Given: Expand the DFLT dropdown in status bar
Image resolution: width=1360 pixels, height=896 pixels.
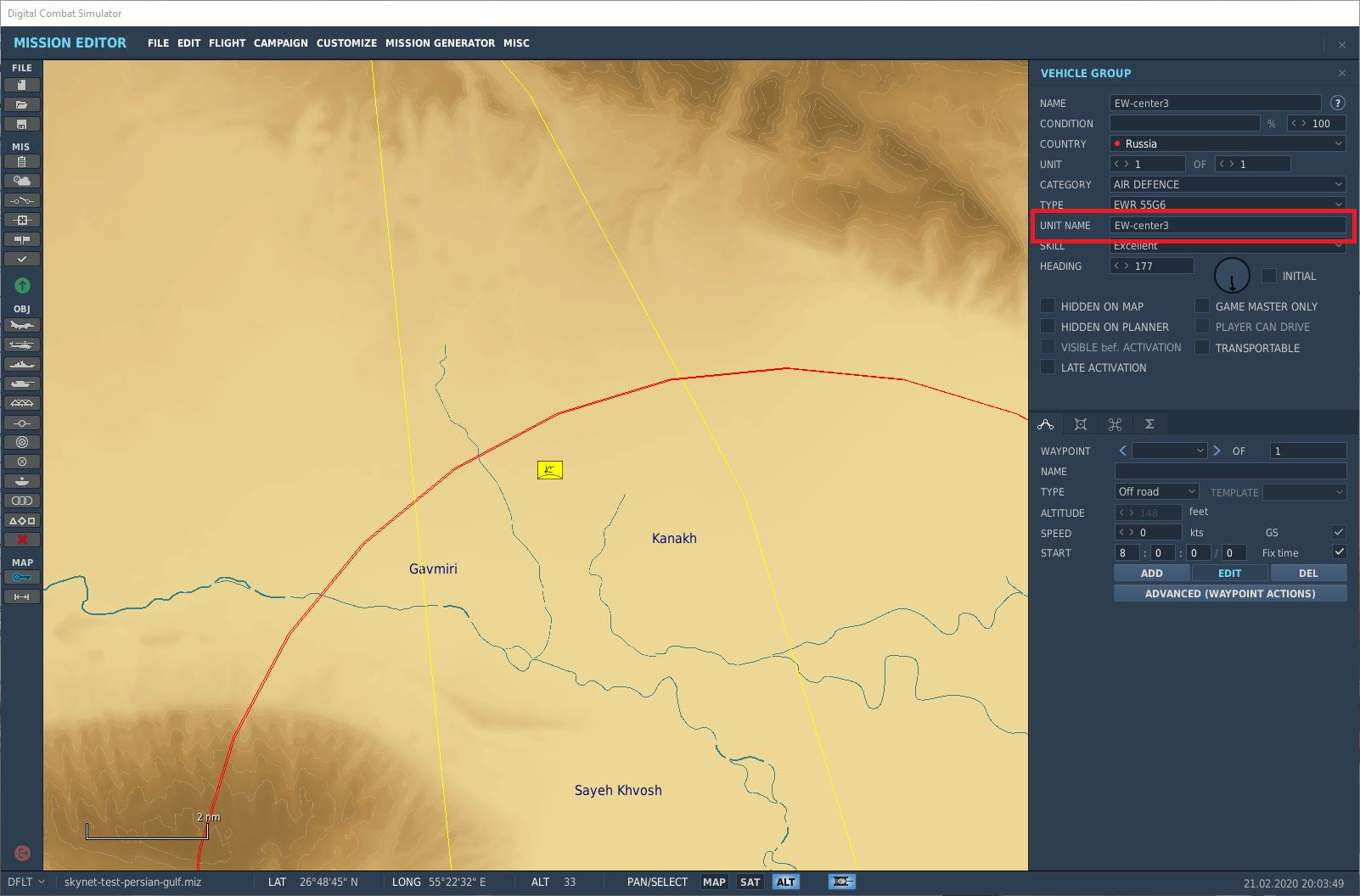Looking at the screenshot, I should 25,882.
